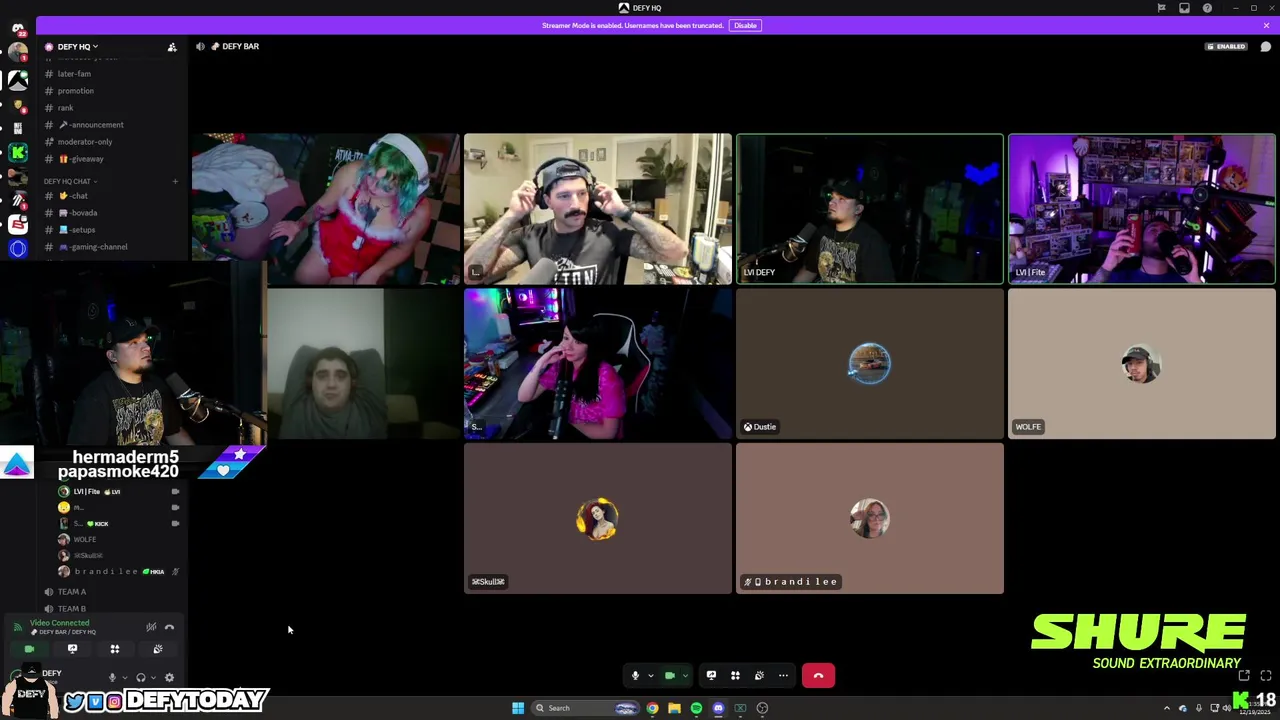
Task: Open the gaming-channel channel
Action: click(94, 247)
